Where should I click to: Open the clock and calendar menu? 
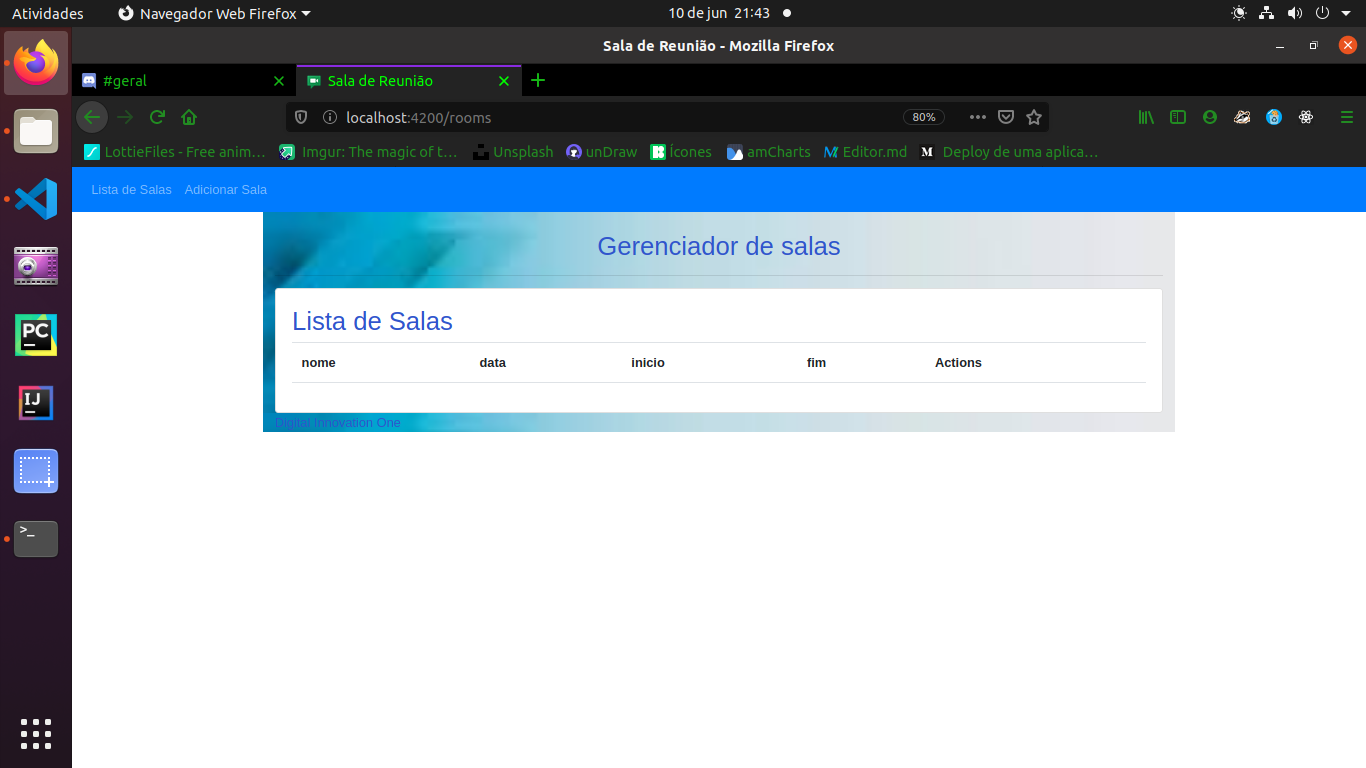[721, 13]
